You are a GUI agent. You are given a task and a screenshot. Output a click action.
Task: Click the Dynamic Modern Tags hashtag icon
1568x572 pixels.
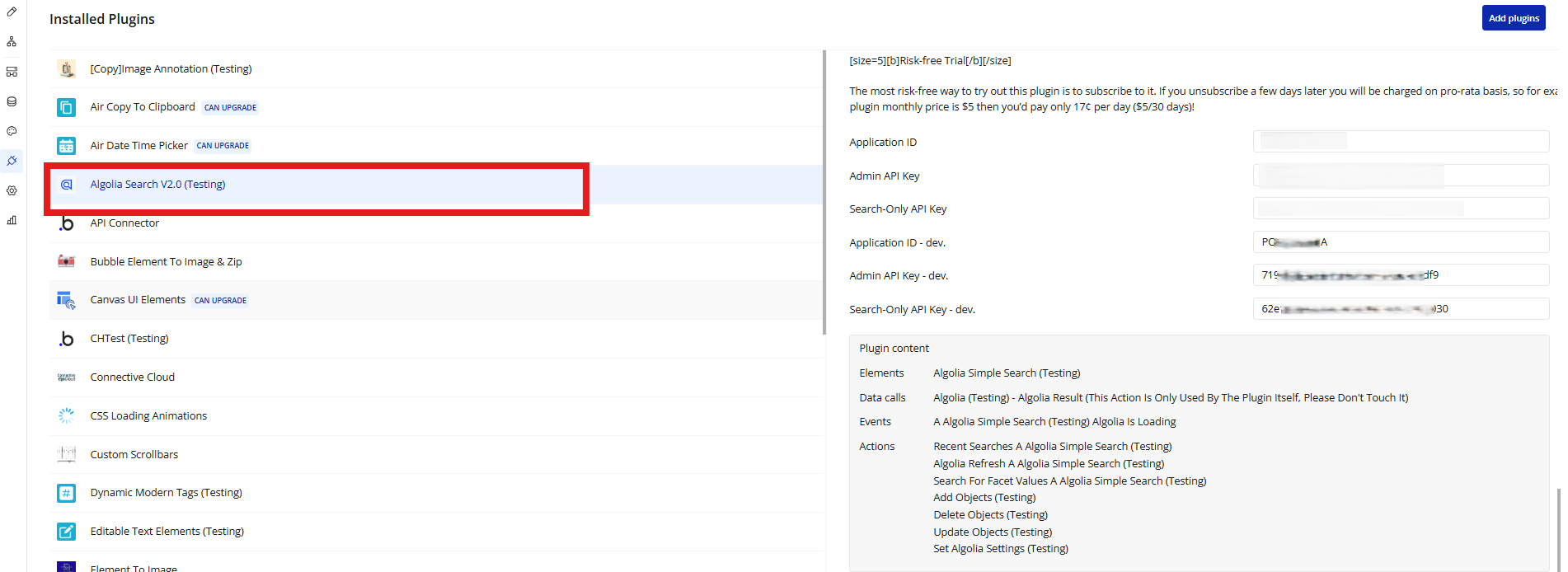(x=67, y=493)
